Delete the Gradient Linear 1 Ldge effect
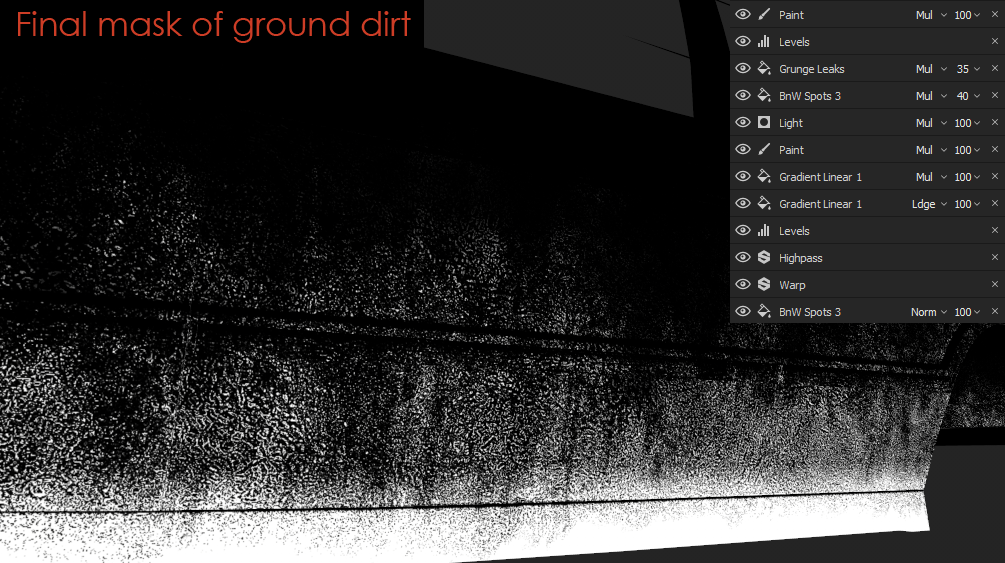The image size is (1005, 563). coord(995,203)
